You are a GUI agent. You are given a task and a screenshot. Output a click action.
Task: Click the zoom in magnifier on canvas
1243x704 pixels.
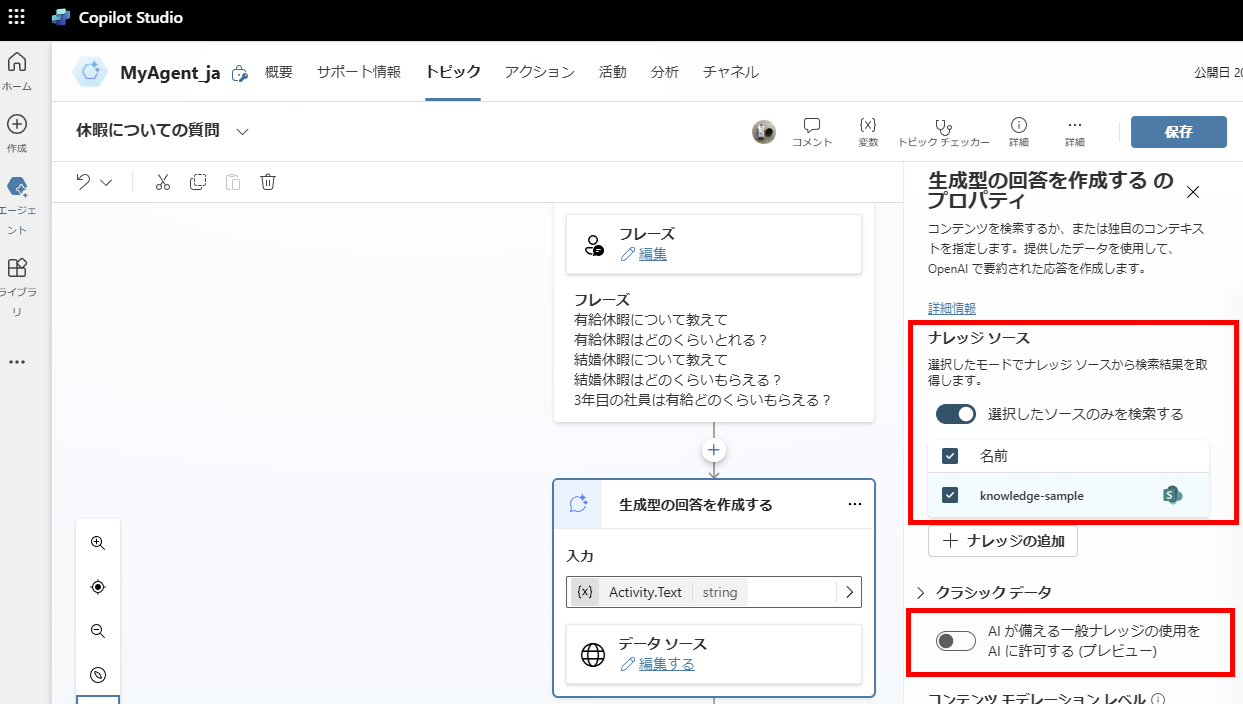pos(97,542)
